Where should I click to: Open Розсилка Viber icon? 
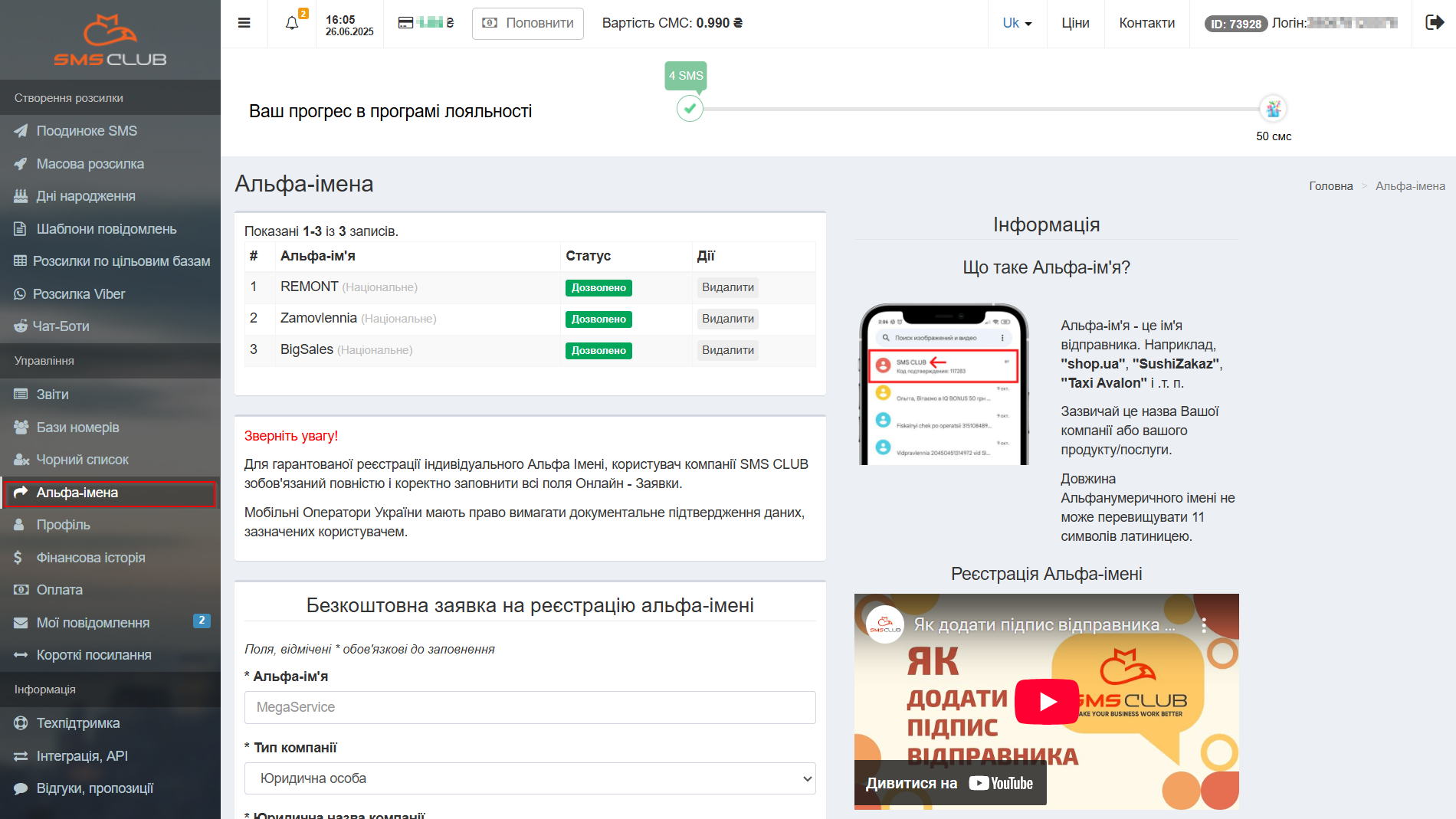tap(20, 294)
